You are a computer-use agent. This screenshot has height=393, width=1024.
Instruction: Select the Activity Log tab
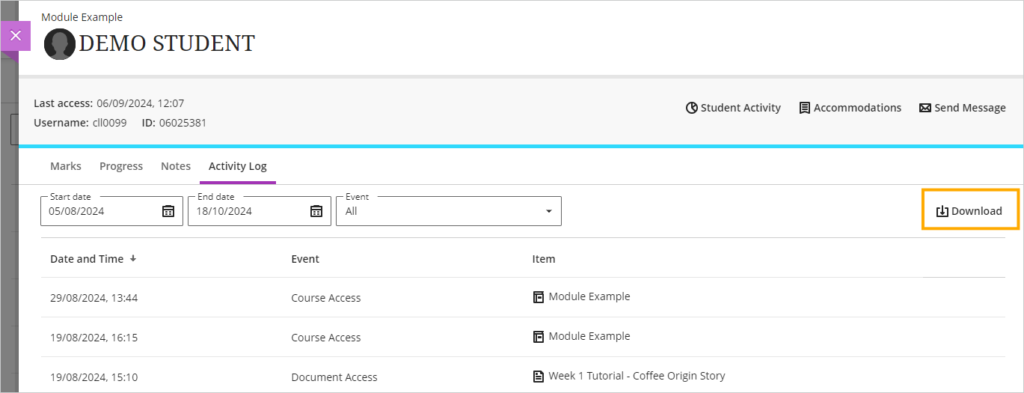(x=238, y=166)
